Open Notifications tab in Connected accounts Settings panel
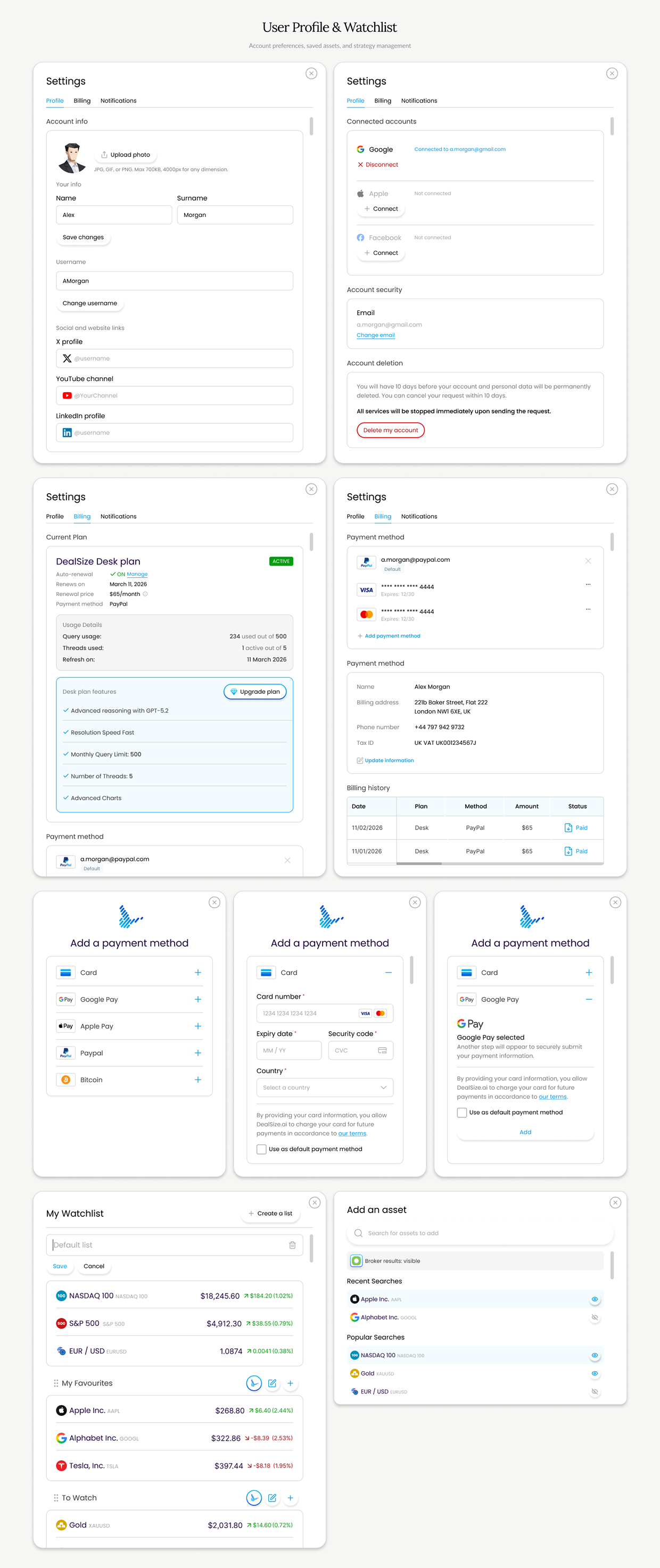Screen dimensions: 660x1568 pos(419,101)
